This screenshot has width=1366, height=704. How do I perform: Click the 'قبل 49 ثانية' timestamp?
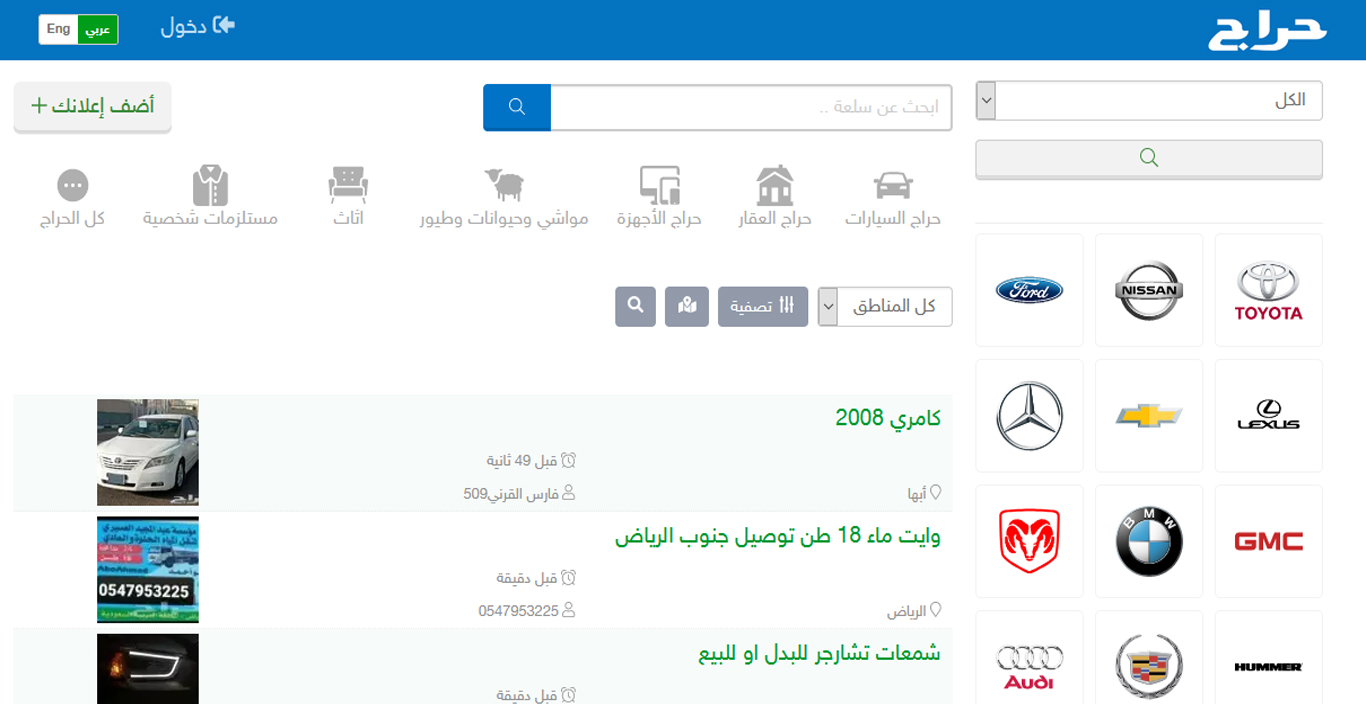(531, 461)
